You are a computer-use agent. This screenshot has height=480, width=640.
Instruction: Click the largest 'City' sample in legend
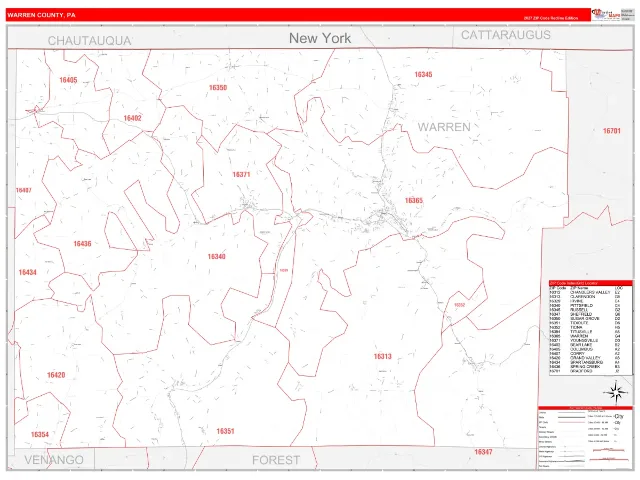coord(619,416)
